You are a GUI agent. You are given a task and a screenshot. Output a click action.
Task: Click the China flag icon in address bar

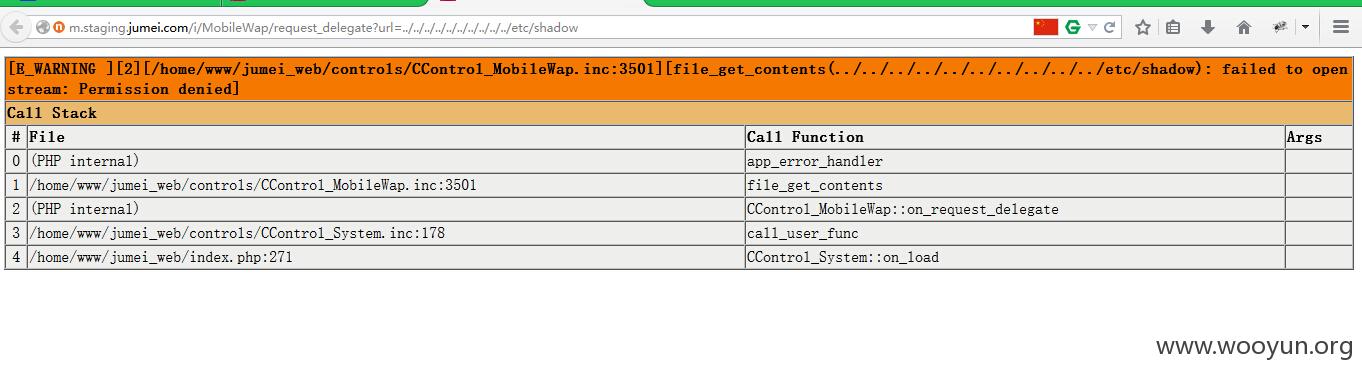[1046, 27]
